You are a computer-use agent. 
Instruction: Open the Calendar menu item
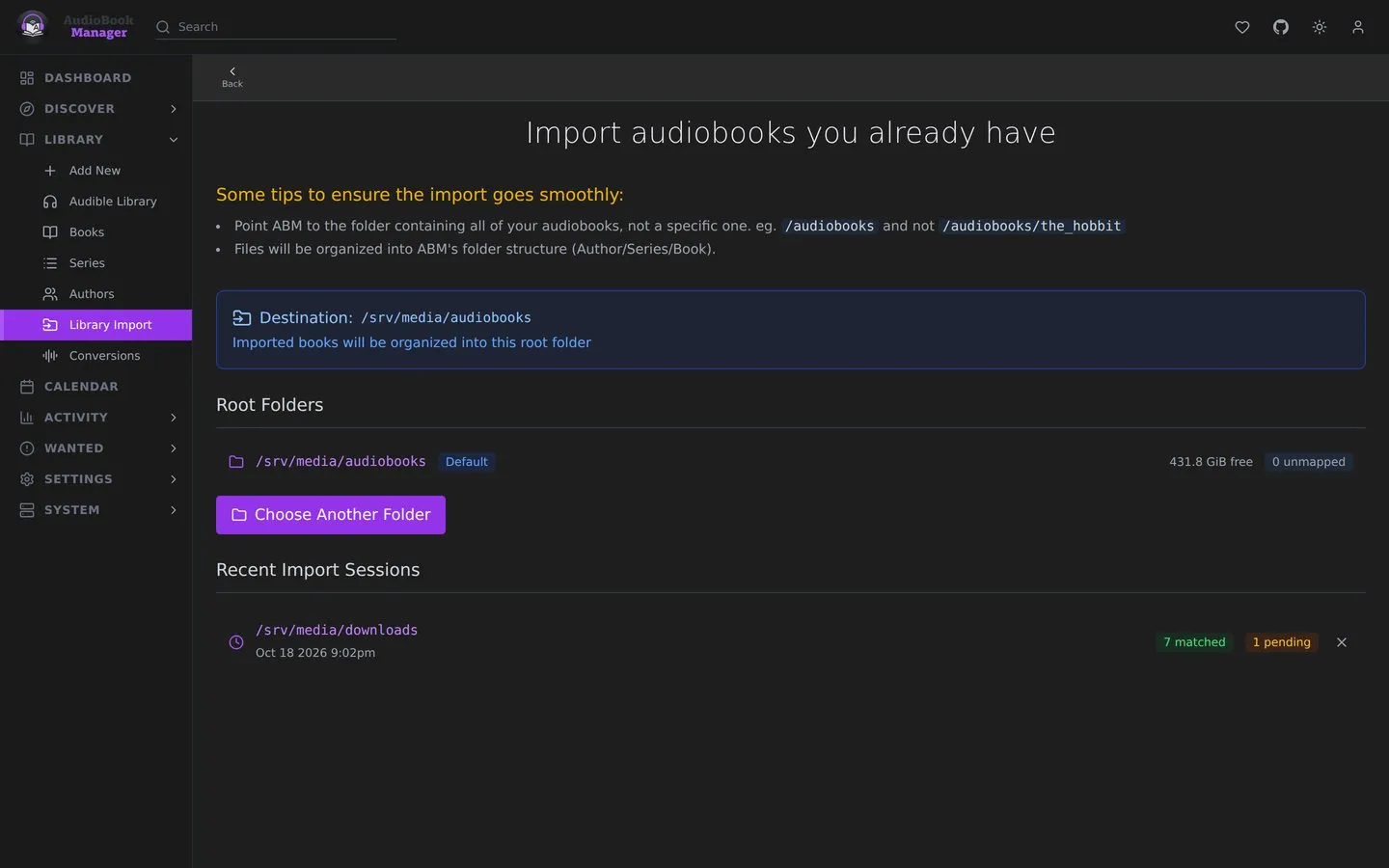[96, 387]
